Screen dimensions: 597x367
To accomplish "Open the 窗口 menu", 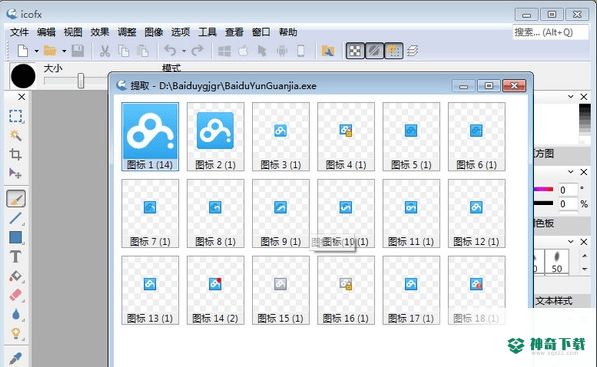I will click(261, 32).
